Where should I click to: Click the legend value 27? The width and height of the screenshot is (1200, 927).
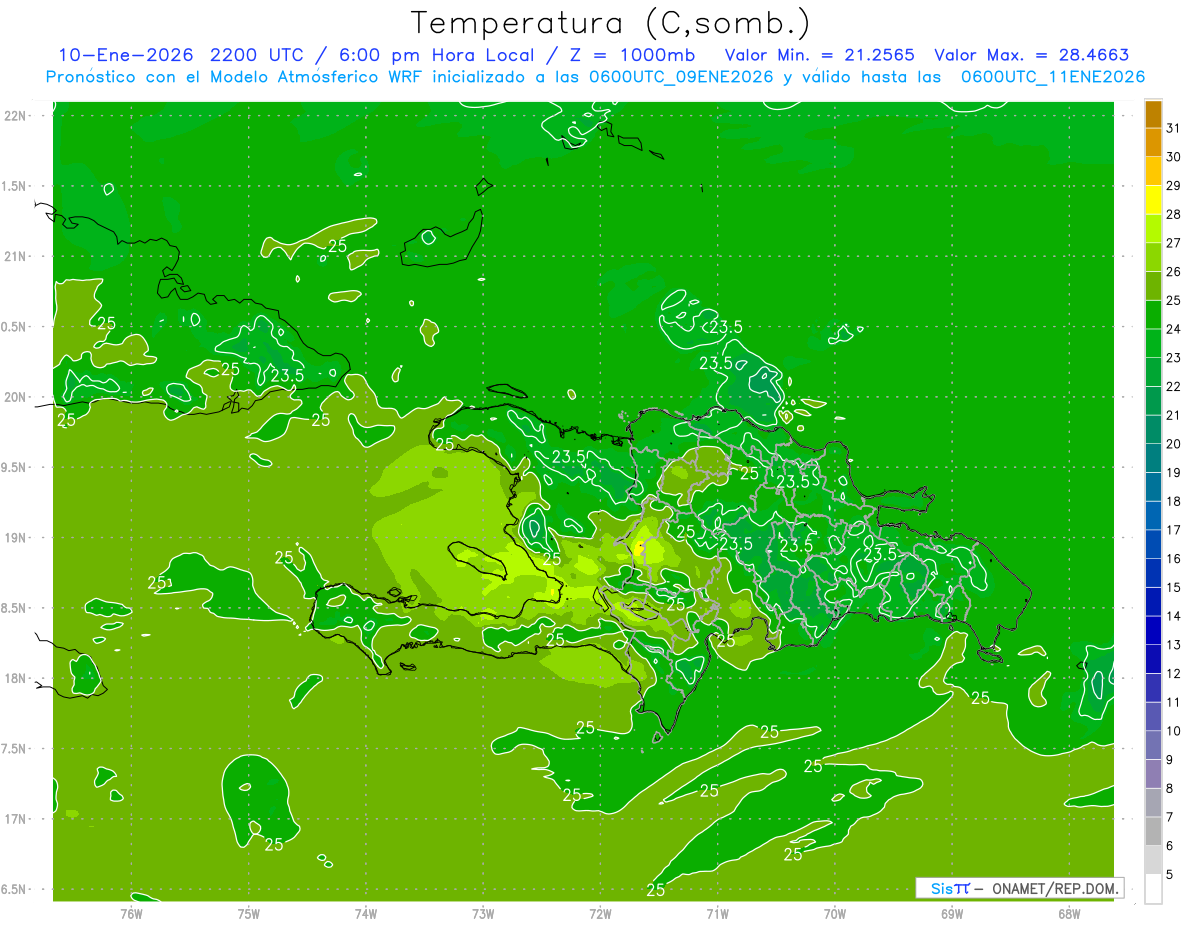pos(1174,243)
